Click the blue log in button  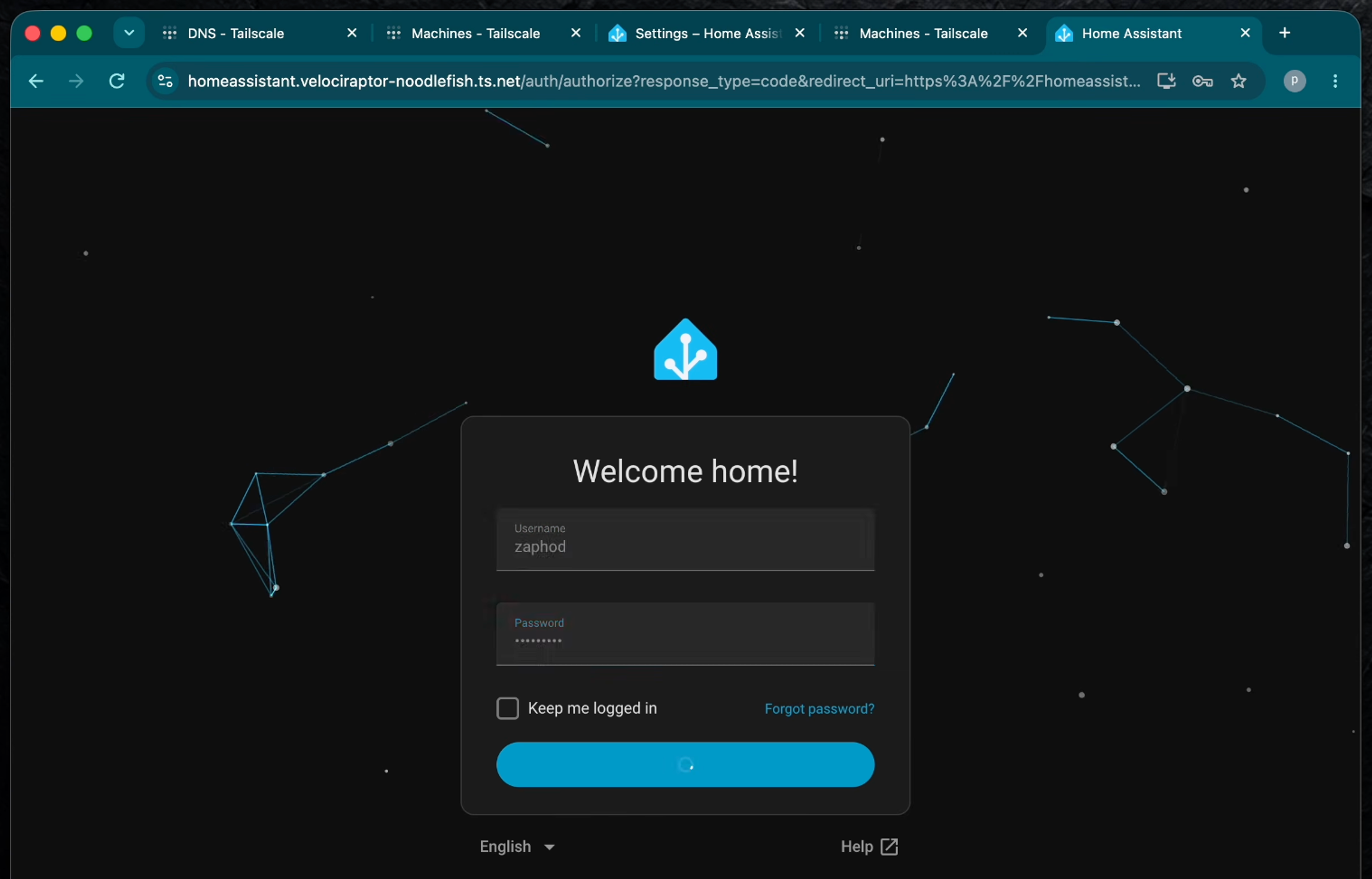[x=685, y=764]
